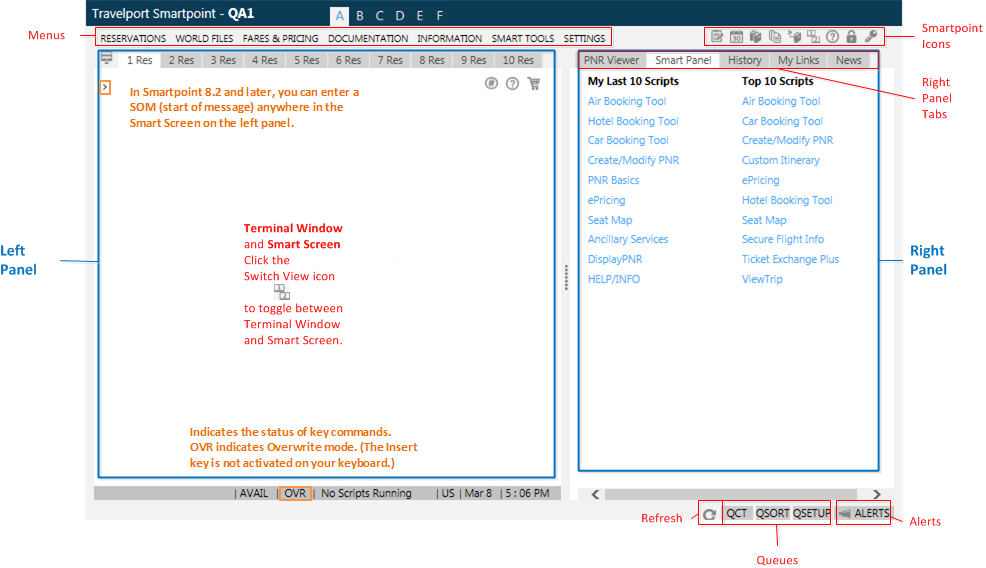Screen dimensions: 986x568
Task: Expand the Fares & Pricing menu
Action: (280, 39)
